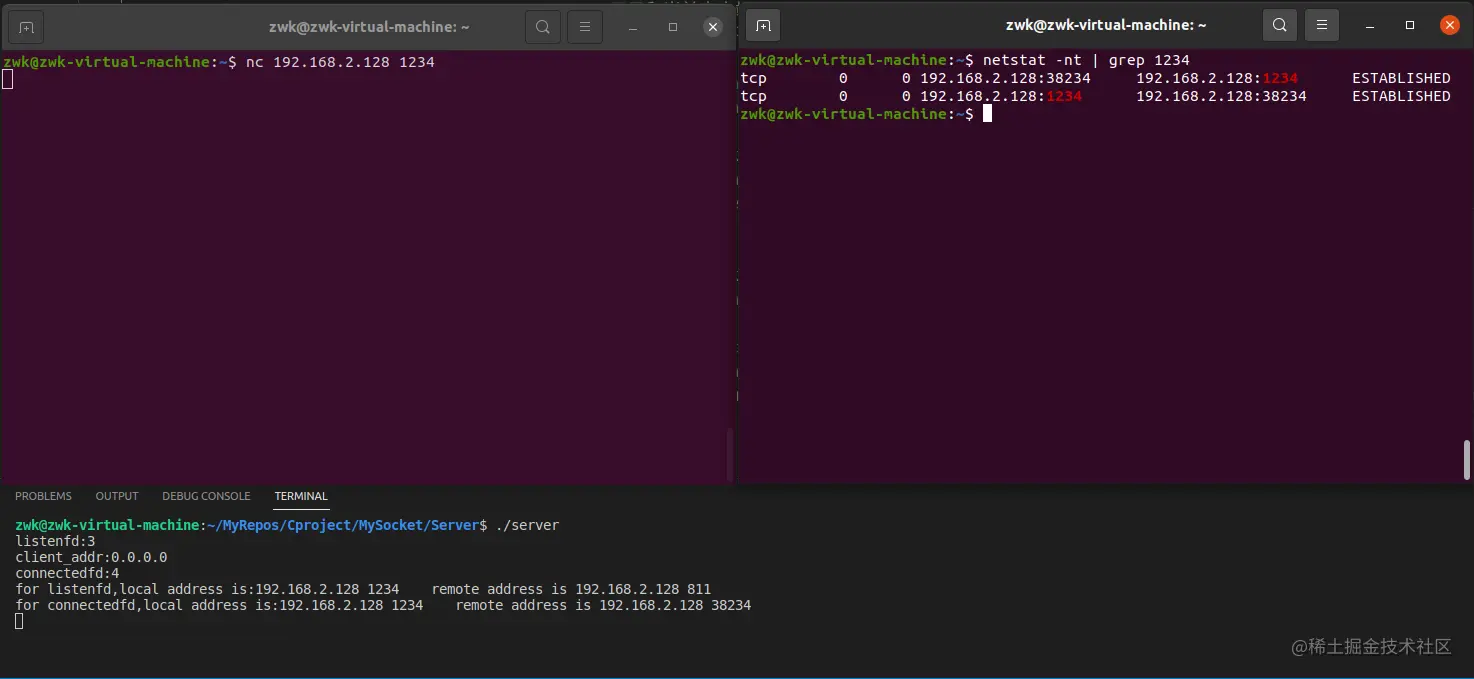Click the right terminal title bar text
The height and width of the screenshot is (679, 1474).
[x=1106, y=25]
